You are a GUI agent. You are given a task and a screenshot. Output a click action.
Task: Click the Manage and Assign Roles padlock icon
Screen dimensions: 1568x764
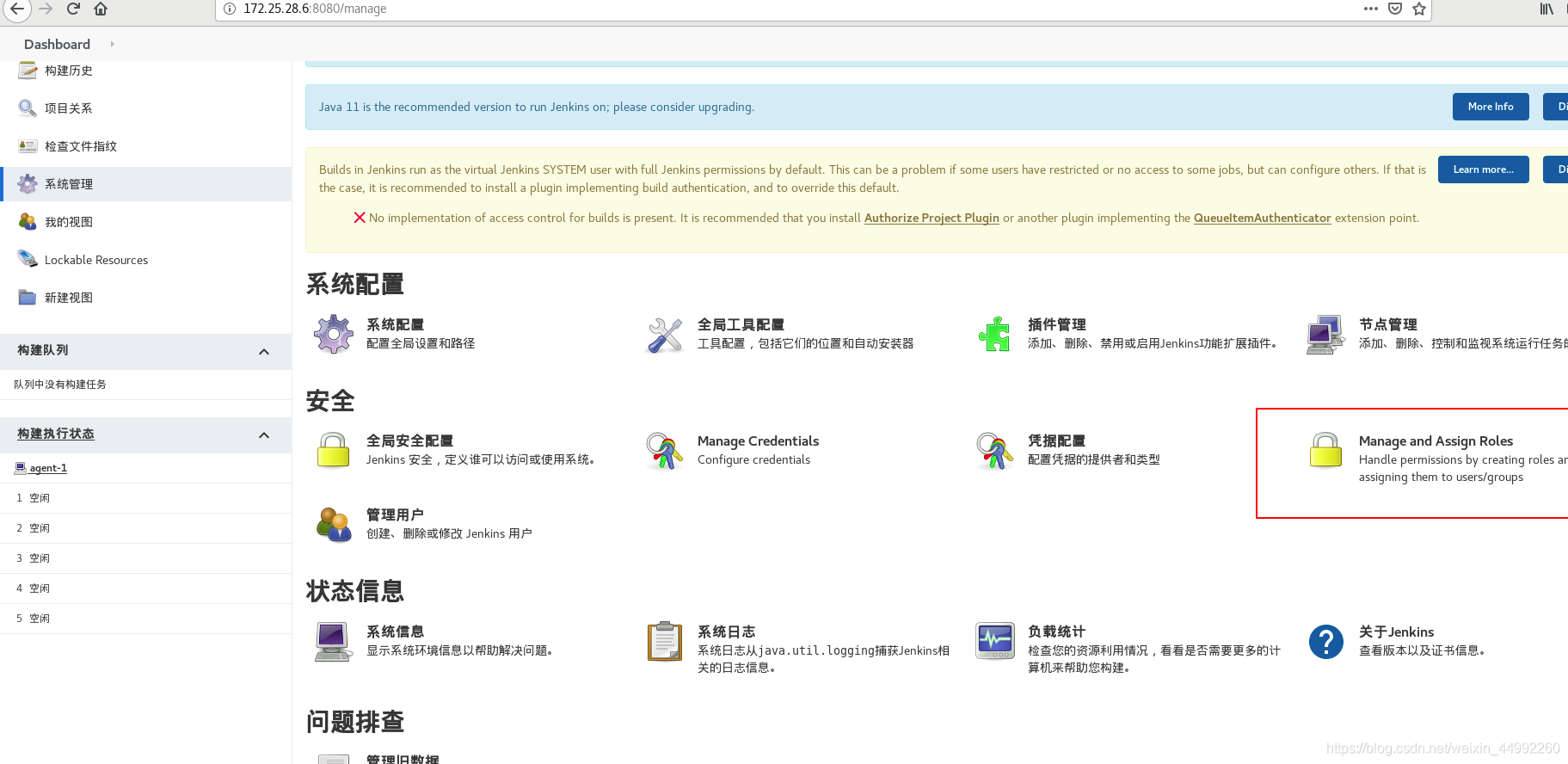pyautogui.click(x=1325, y=450)
